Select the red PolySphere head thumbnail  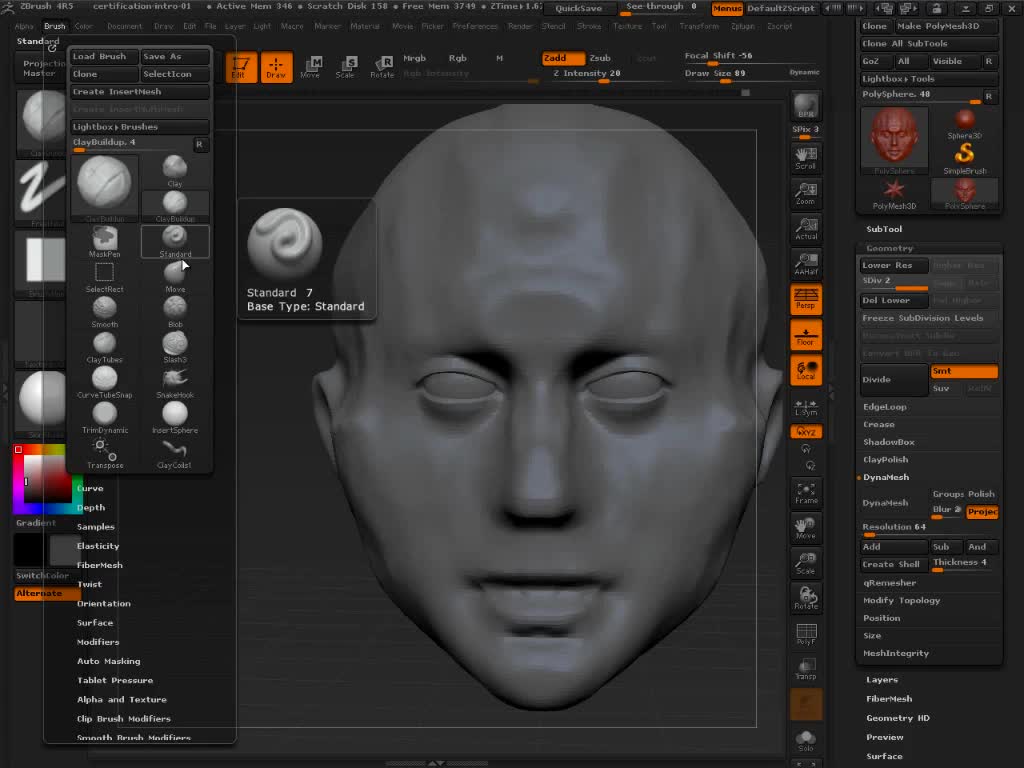click(x=894, y=140)
